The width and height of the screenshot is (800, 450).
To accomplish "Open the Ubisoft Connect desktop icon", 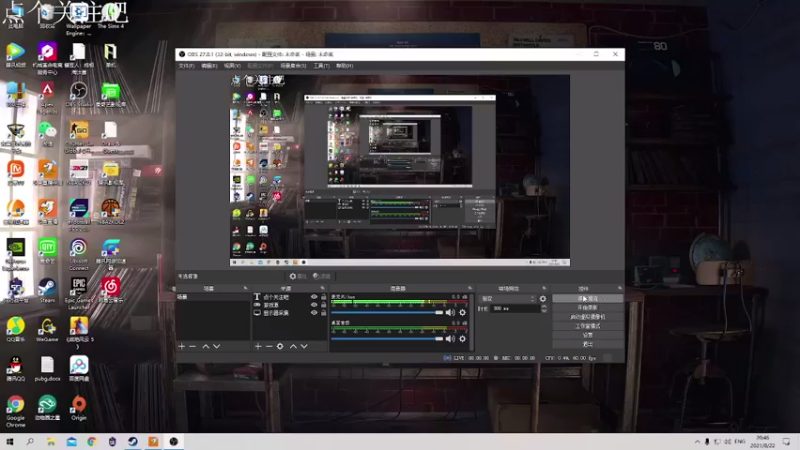I will pyautogui.click(x=79, y=254).
